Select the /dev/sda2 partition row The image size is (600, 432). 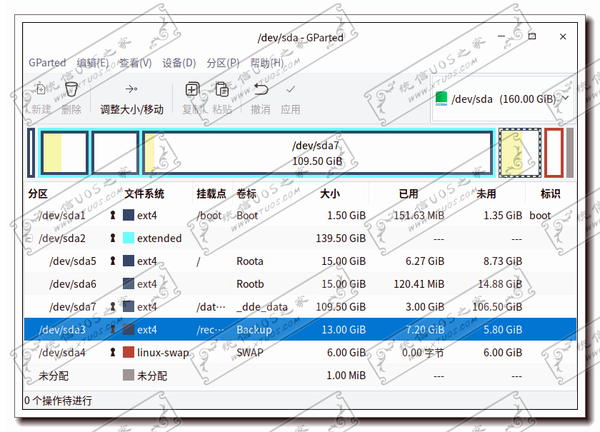click(300, 238)
